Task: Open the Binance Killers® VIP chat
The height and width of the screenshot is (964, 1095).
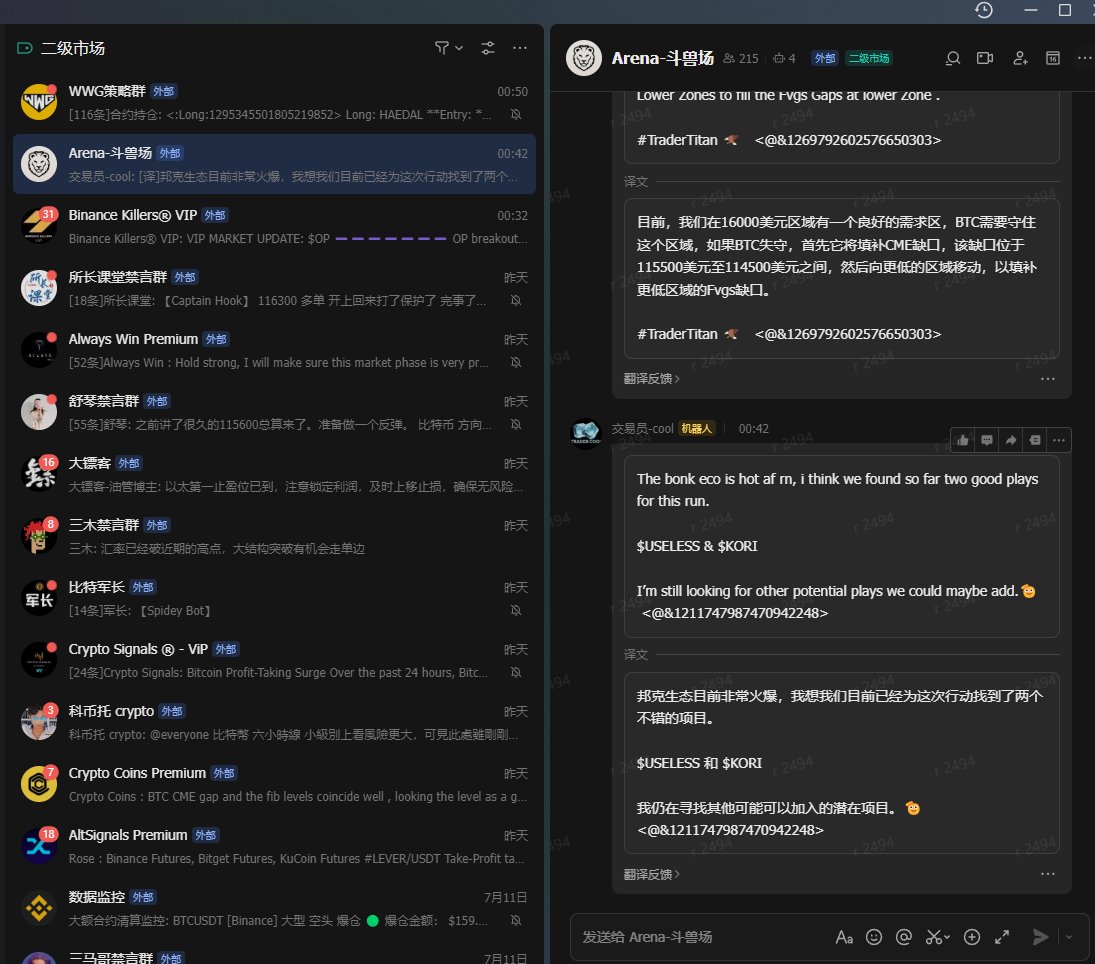Action: [x=274, y=226]
